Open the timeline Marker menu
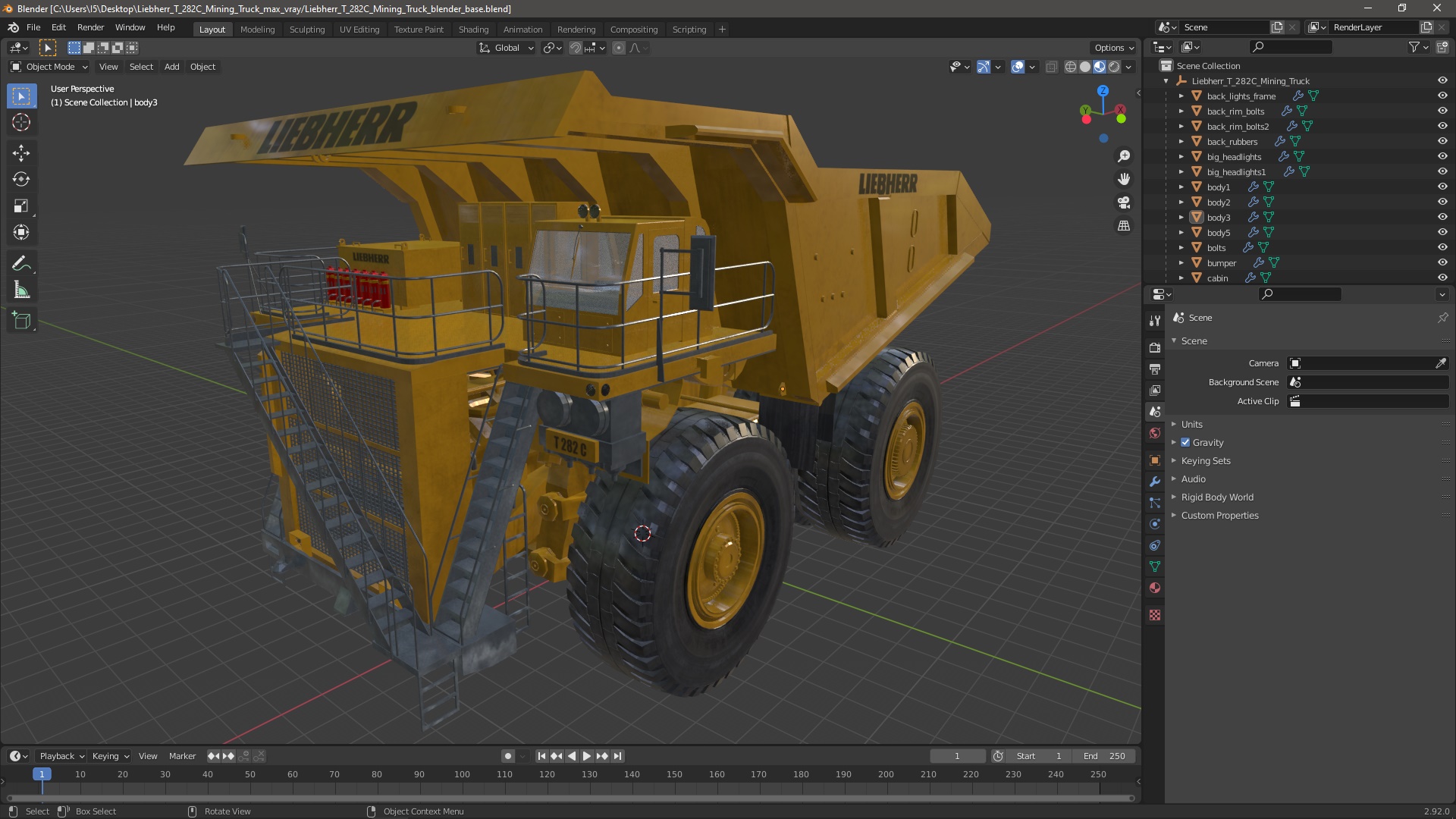Screen dimensions: 1456x819 (182, 756)
